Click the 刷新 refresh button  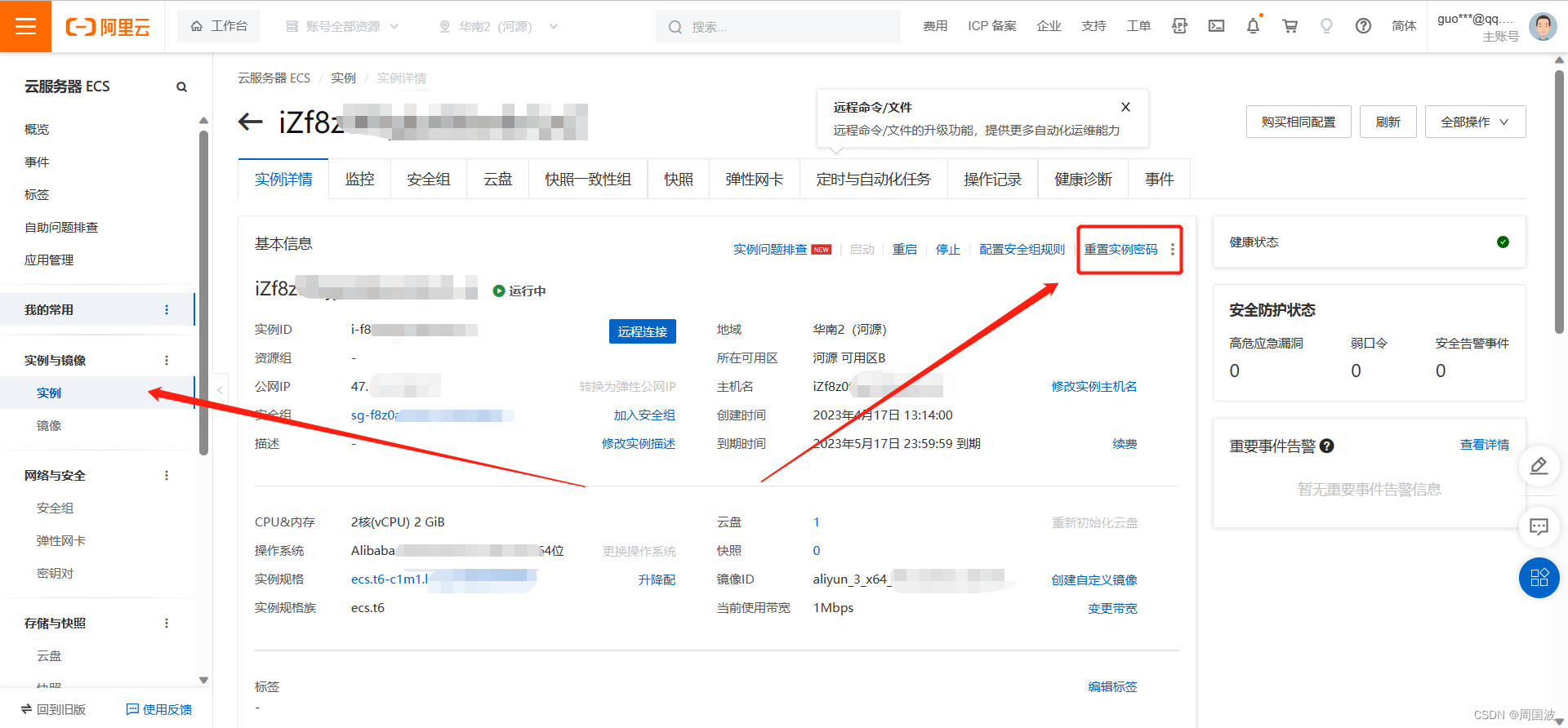coord(1388,122)
